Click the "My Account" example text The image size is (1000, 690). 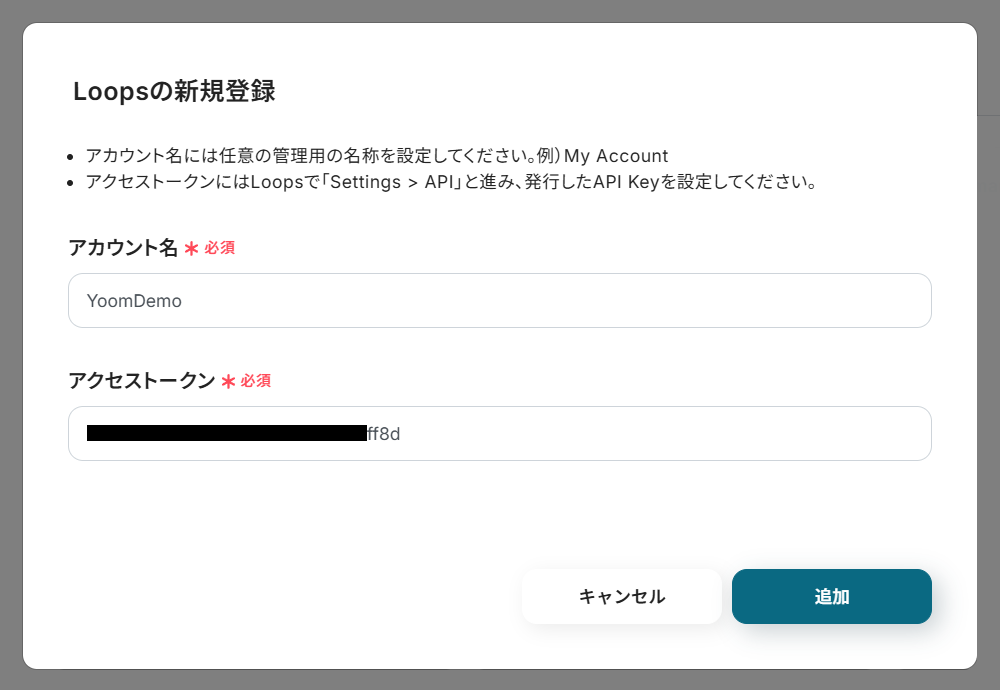tap(616, 156)
